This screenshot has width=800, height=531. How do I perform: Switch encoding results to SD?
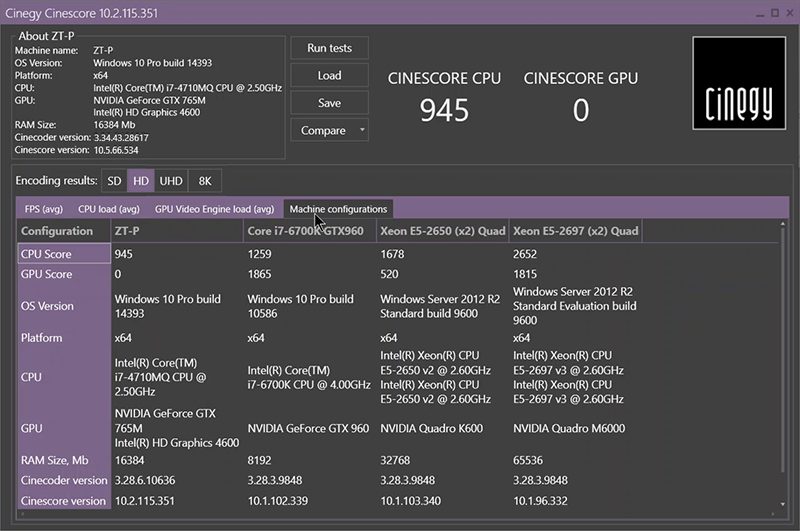(x=114, y=181)
